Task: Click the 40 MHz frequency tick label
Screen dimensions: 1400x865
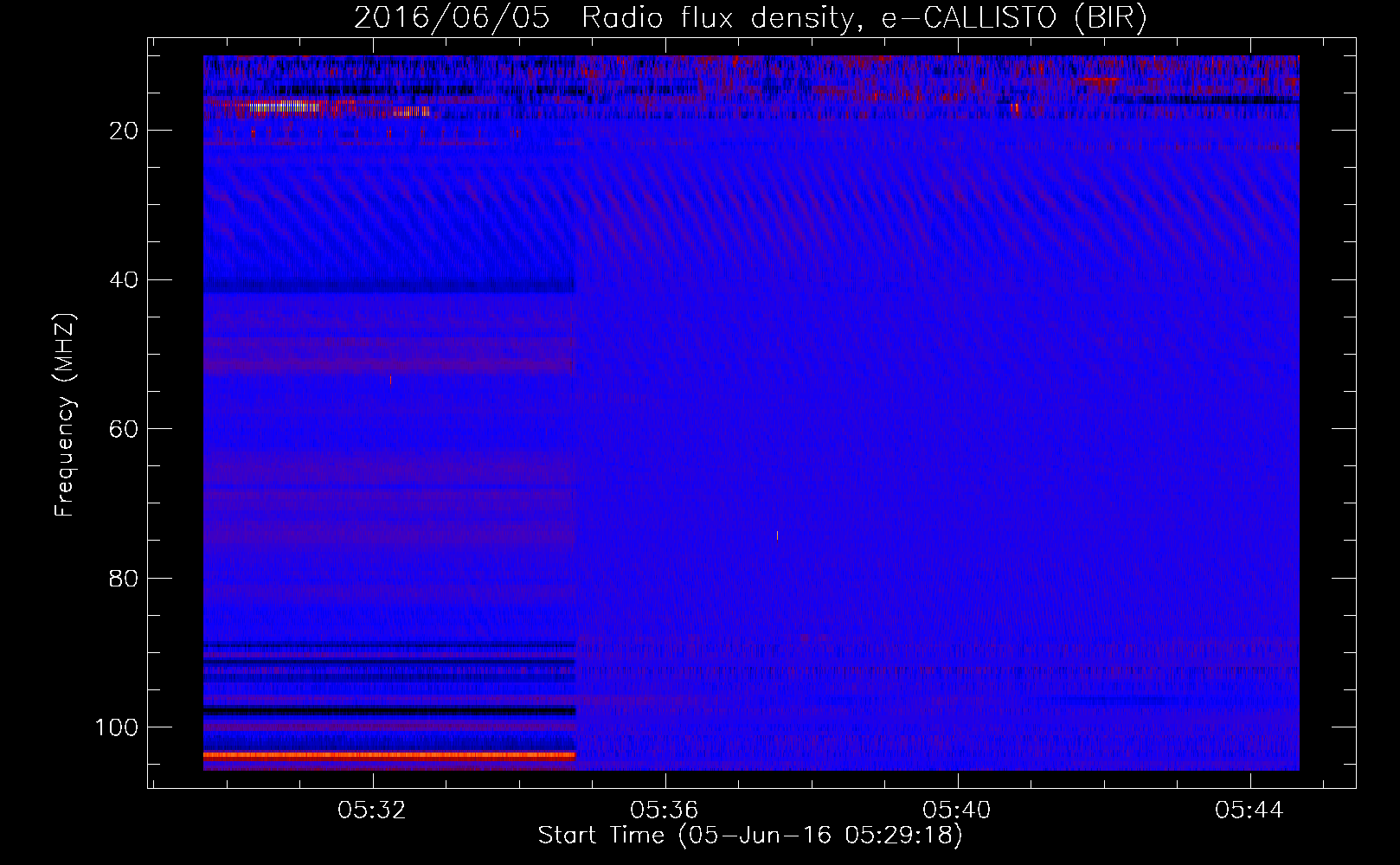Action: pyautogui.click(x=124, y=280)
